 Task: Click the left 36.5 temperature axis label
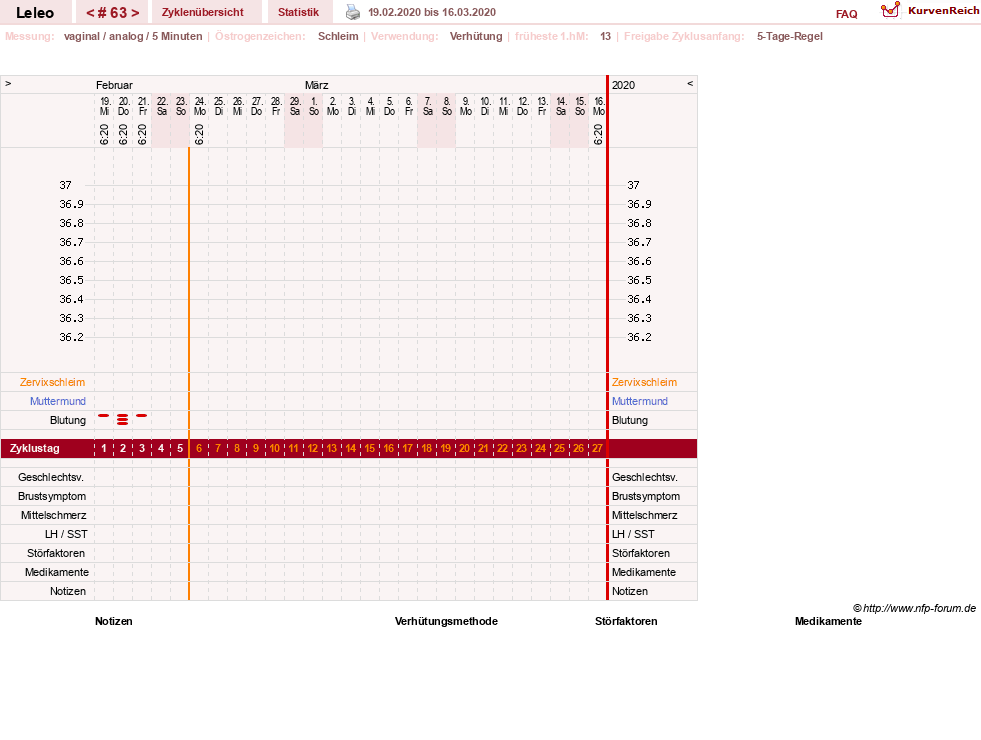point(71,280)
